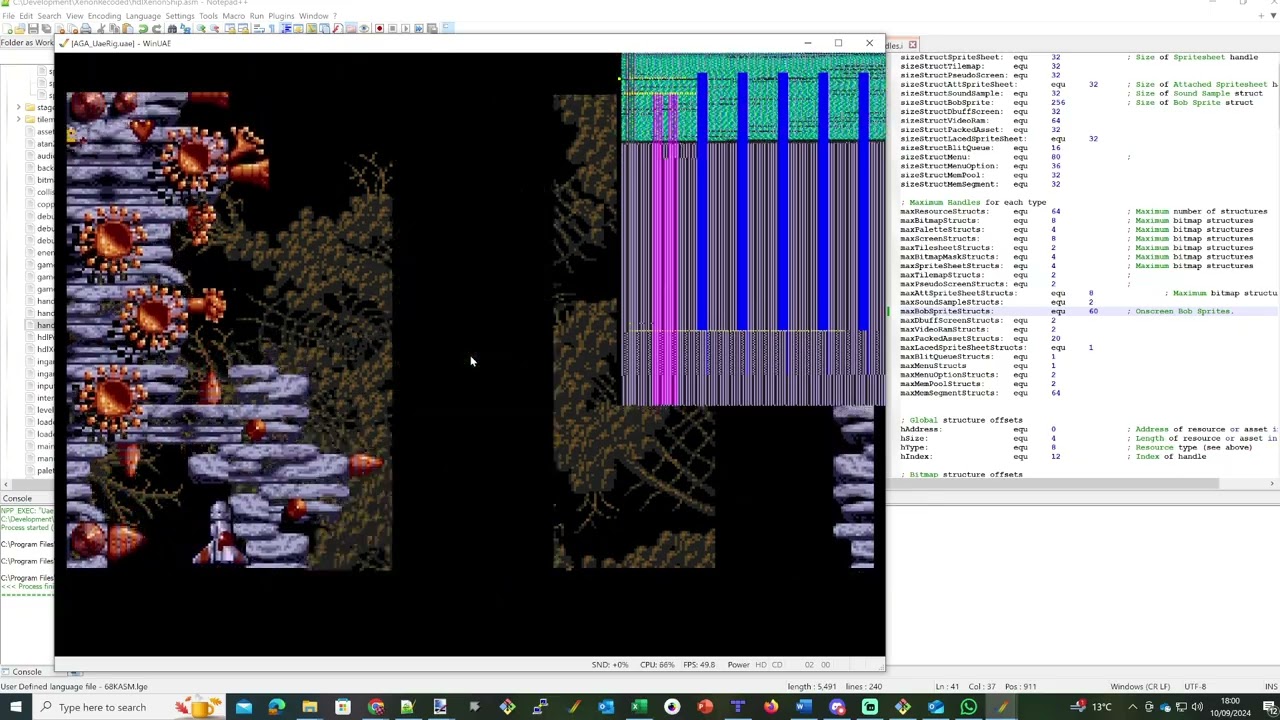Open Microsoft Word from the taskbar
1280x720 pixels.
point(804,707)
